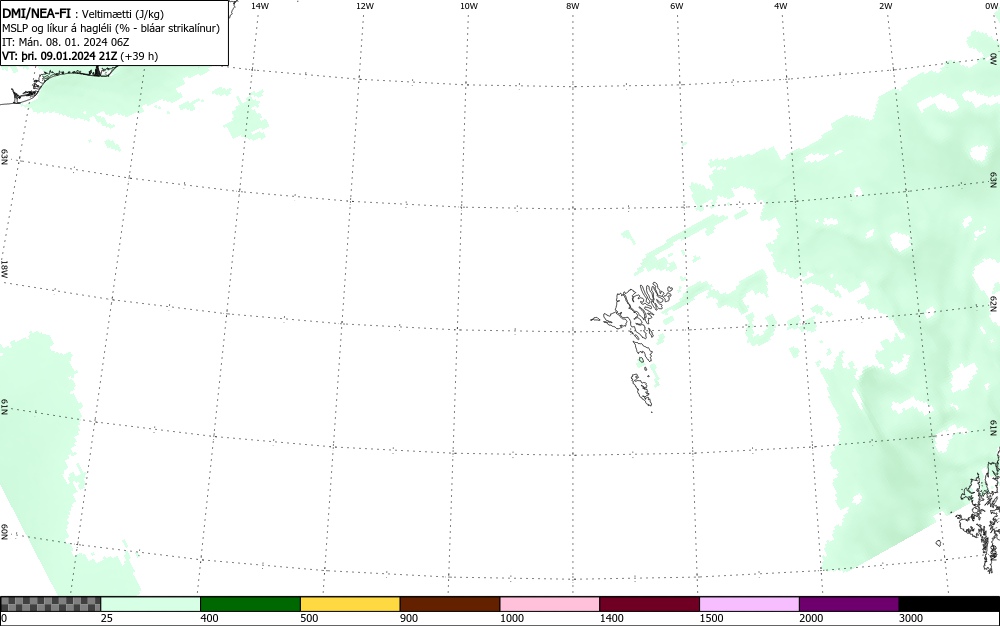Click the legend value 25
1000x626 pixels.
coord(107,618)
